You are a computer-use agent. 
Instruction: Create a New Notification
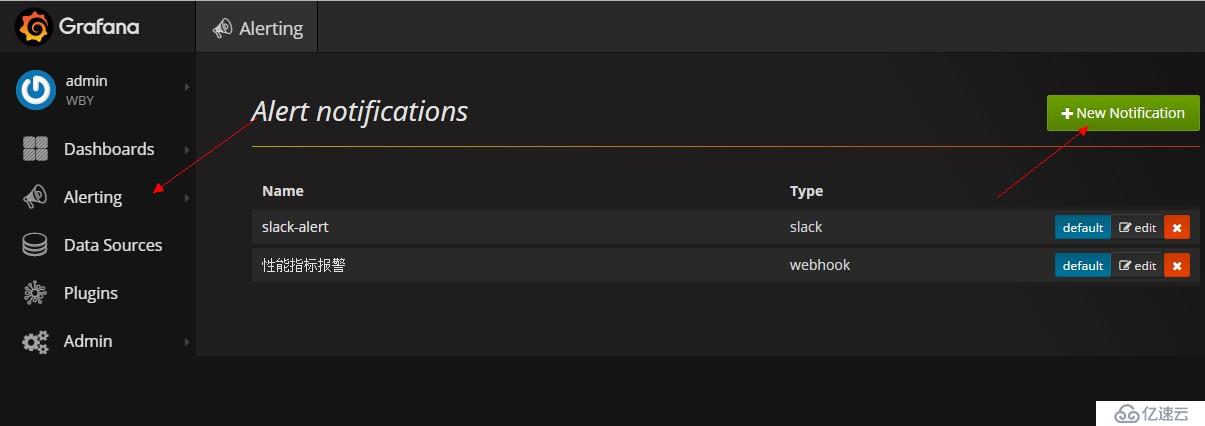tap(1123, 113)
